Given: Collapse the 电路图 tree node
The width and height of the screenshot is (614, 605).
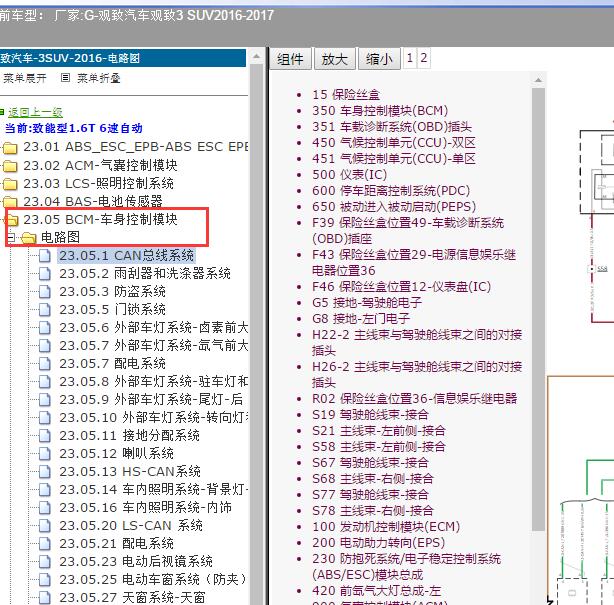Looking at the screenshot, I should (x=11, y=237).
